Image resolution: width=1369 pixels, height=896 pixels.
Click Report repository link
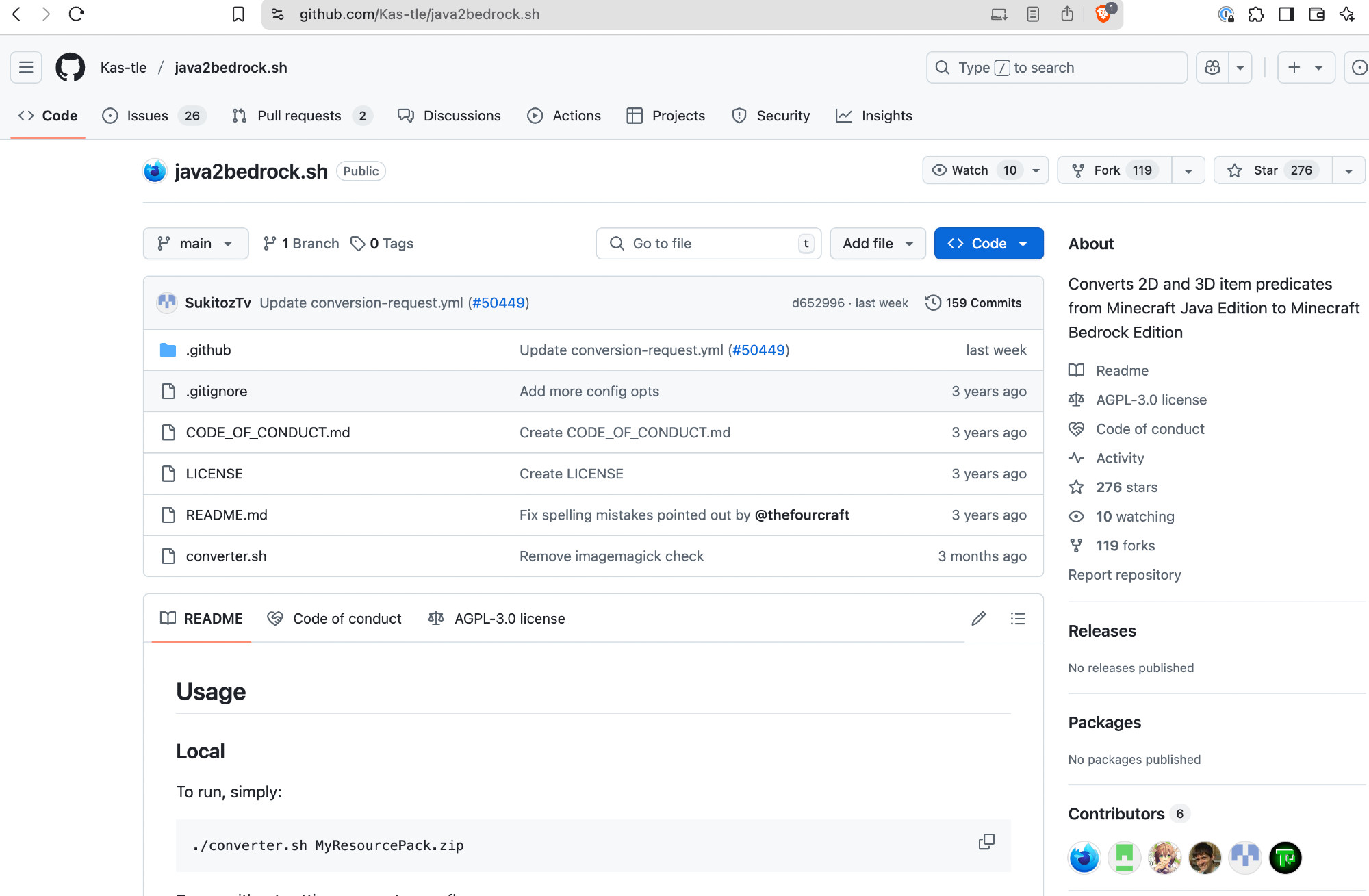pos(1125,575)
